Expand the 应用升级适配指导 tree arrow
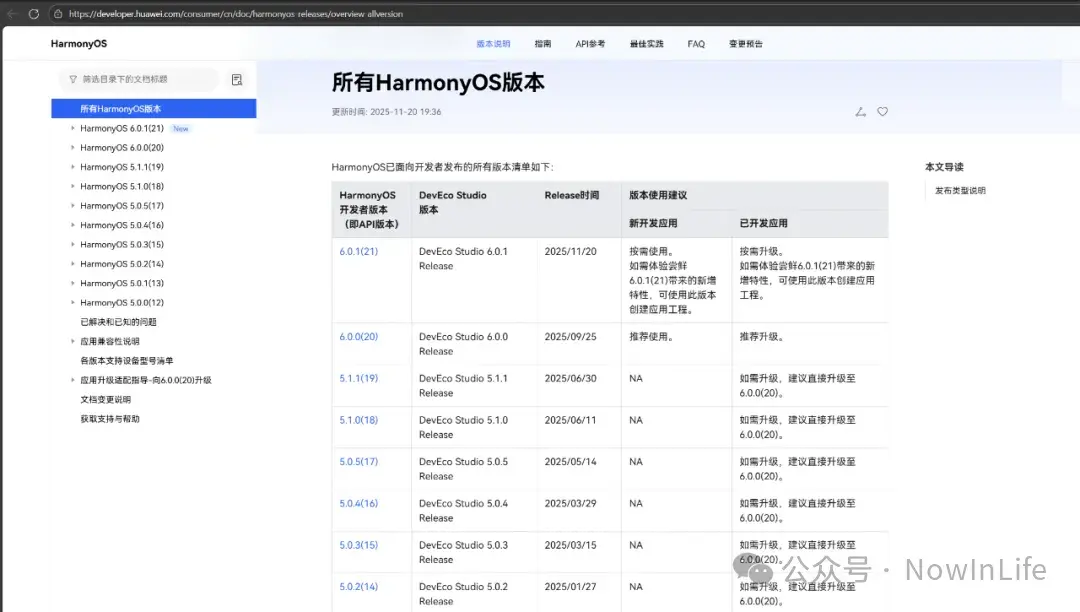Viewport: 1080px width, 612px height. tap(72, 379)
